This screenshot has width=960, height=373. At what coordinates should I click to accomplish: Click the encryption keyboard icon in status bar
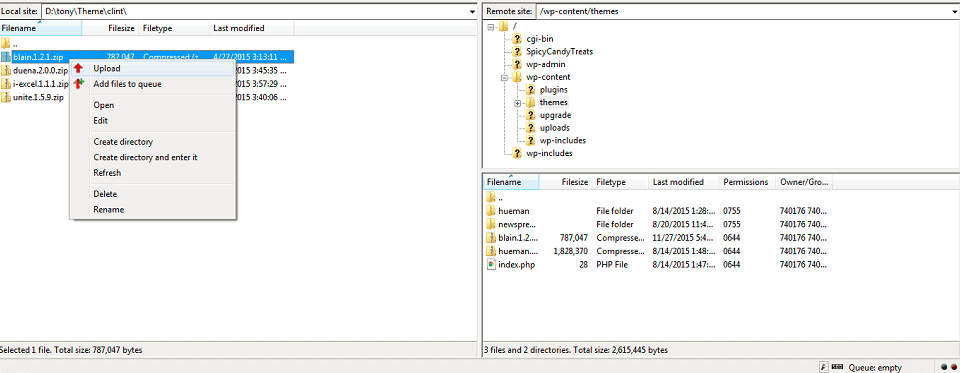point(838,367)
